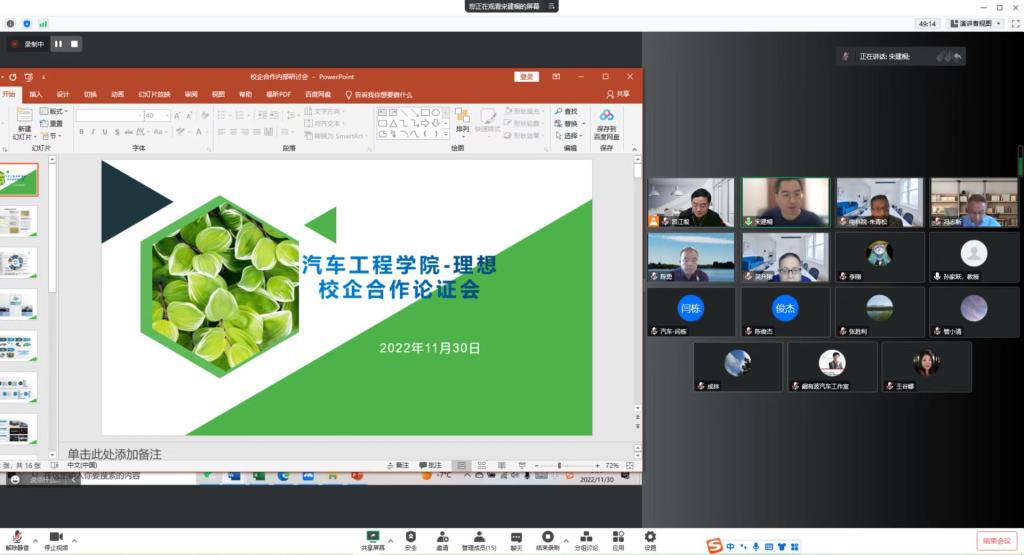Open meeting info icon at top left
This screenshot has width=1024, height=555.
click(x=10, y=24)
